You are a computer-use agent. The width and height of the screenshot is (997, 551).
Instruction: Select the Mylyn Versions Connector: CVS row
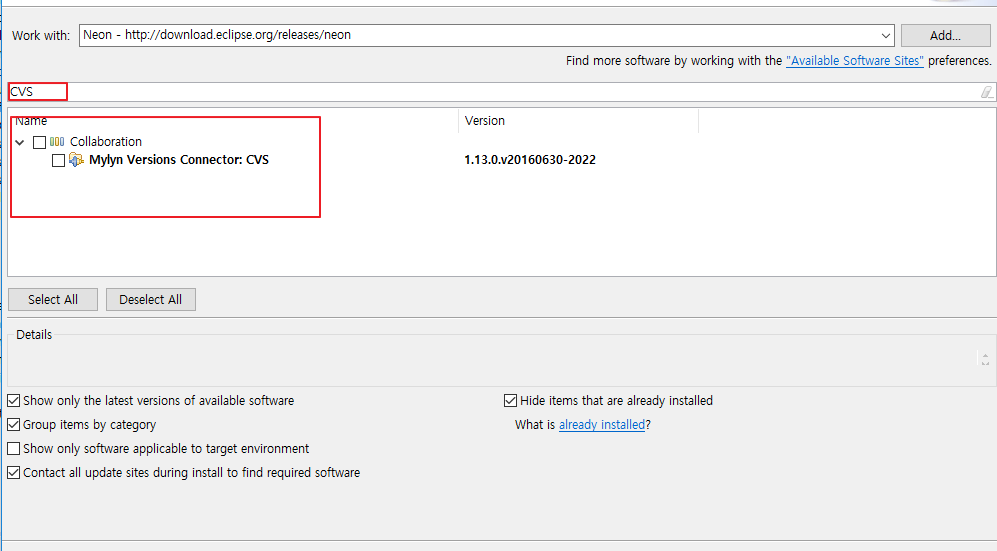point(179,160)
